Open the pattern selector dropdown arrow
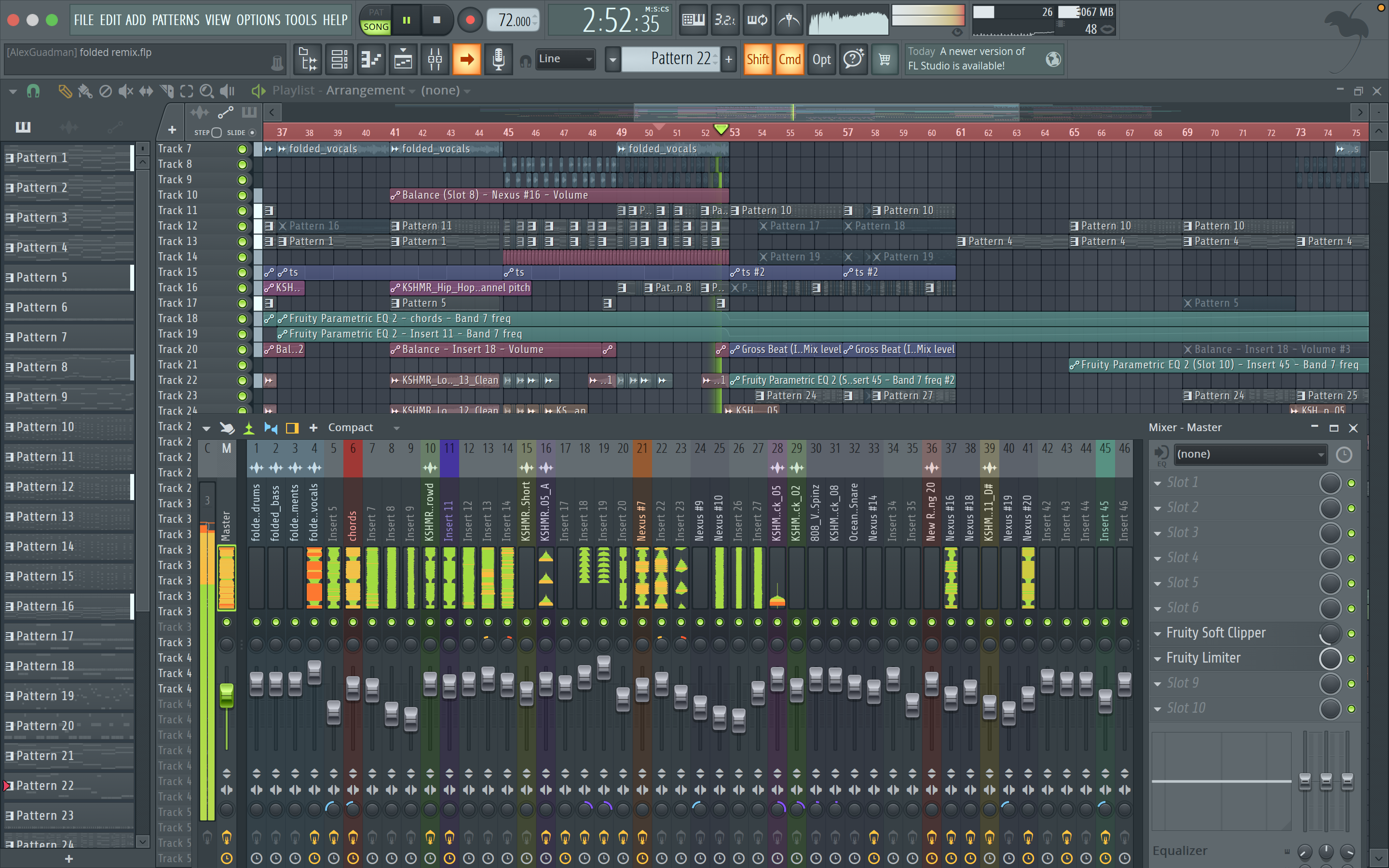Image resolution: width=1389 pixels, height=868 pixels. [x=613, y=59]
